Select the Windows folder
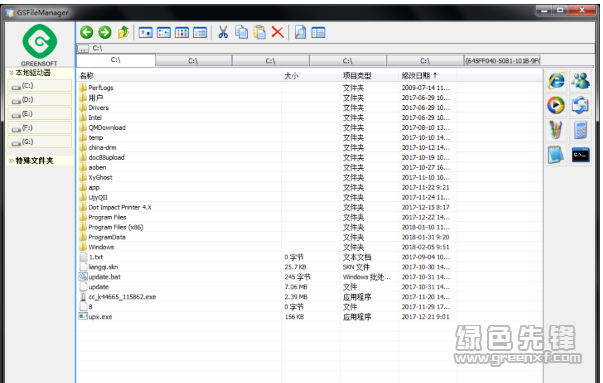This screenshot has width=603, height=383. (x=101, y=247)
